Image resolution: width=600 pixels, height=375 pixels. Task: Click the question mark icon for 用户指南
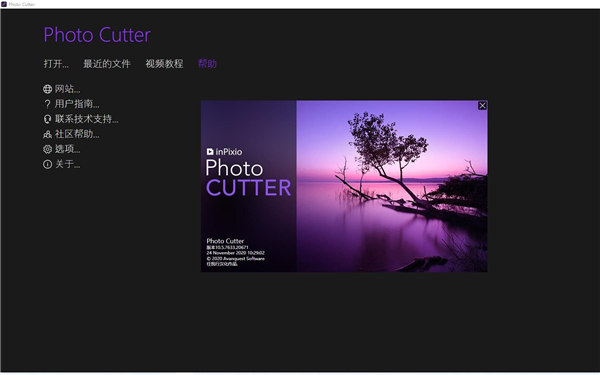click(x=47, y=104)
